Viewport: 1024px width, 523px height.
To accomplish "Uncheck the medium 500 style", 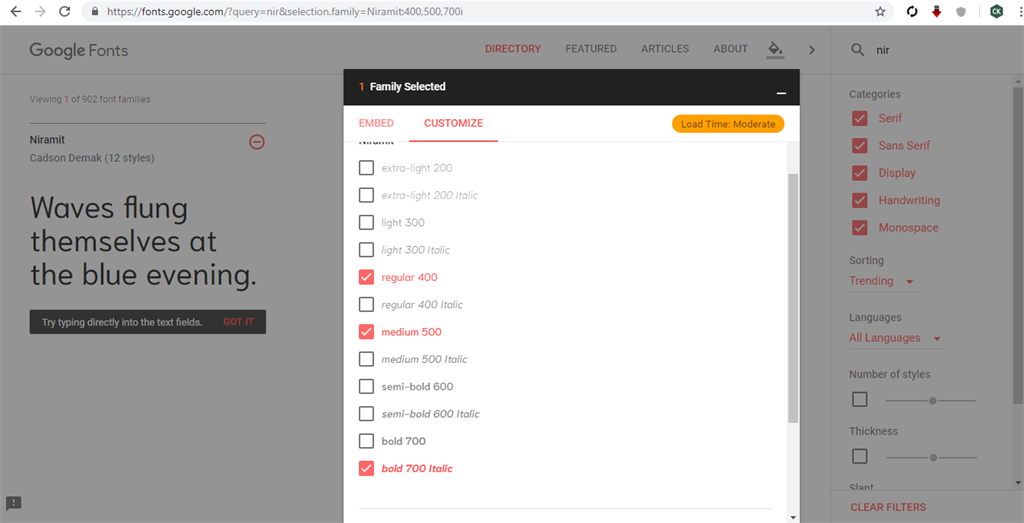I will [x=366, y=332].
